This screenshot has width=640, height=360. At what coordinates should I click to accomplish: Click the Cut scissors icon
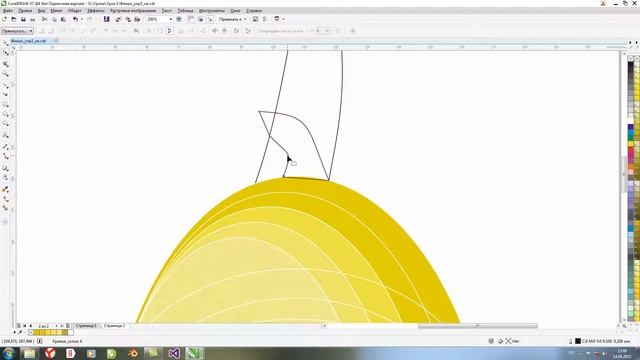[x=44, y=19]
